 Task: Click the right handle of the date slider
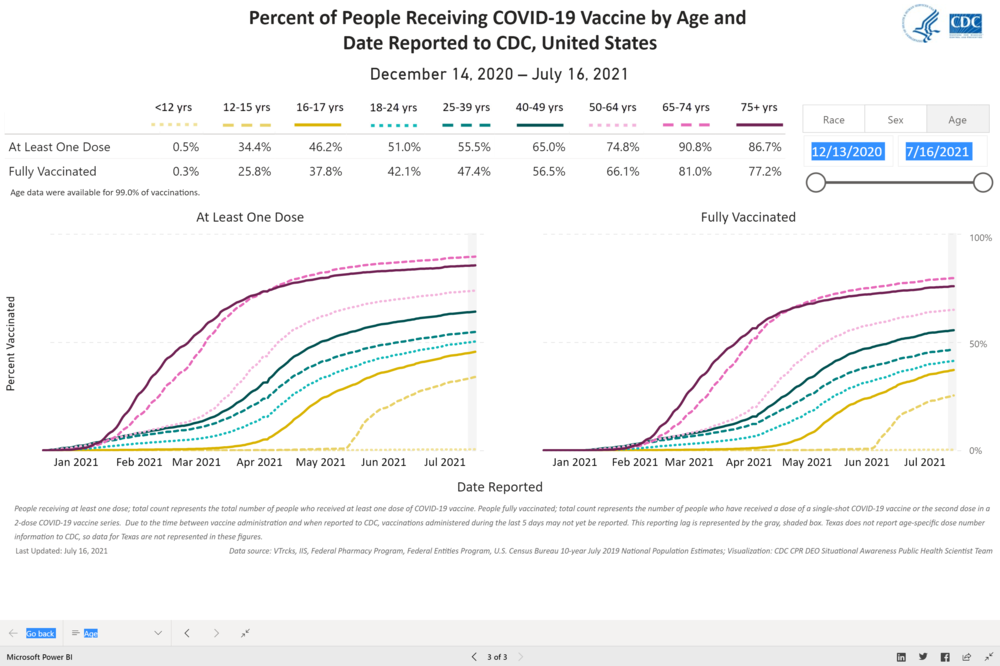point(983,182)
